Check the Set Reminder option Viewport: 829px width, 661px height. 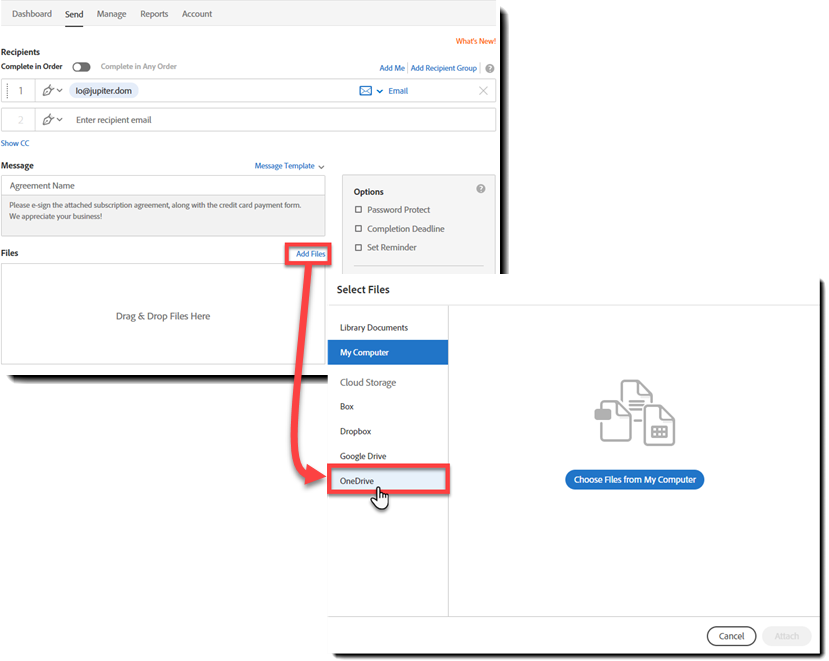(357, 247)
